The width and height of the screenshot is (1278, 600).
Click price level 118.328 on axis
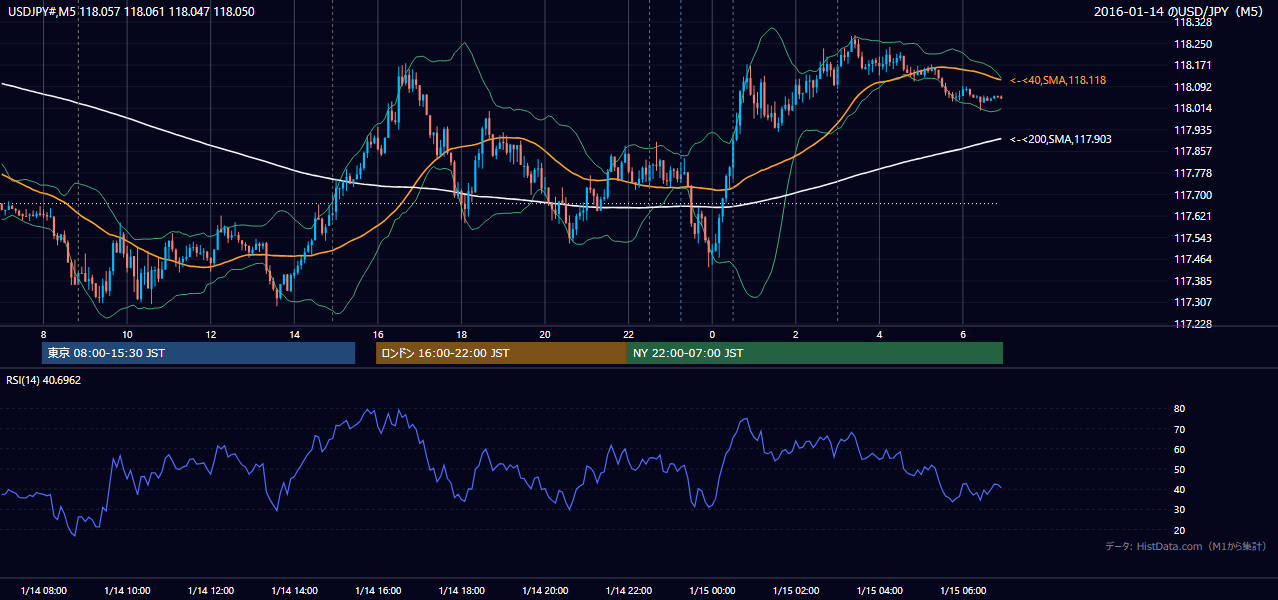point(1192,22)
